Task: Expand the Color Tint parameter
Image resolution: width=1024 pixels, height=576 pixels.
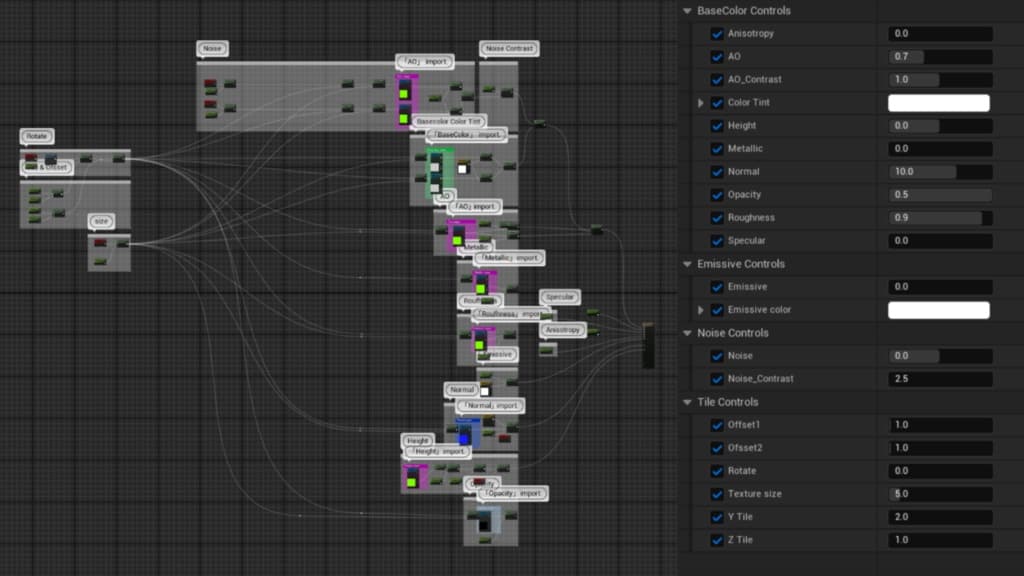Action: (x=701, y=103)
